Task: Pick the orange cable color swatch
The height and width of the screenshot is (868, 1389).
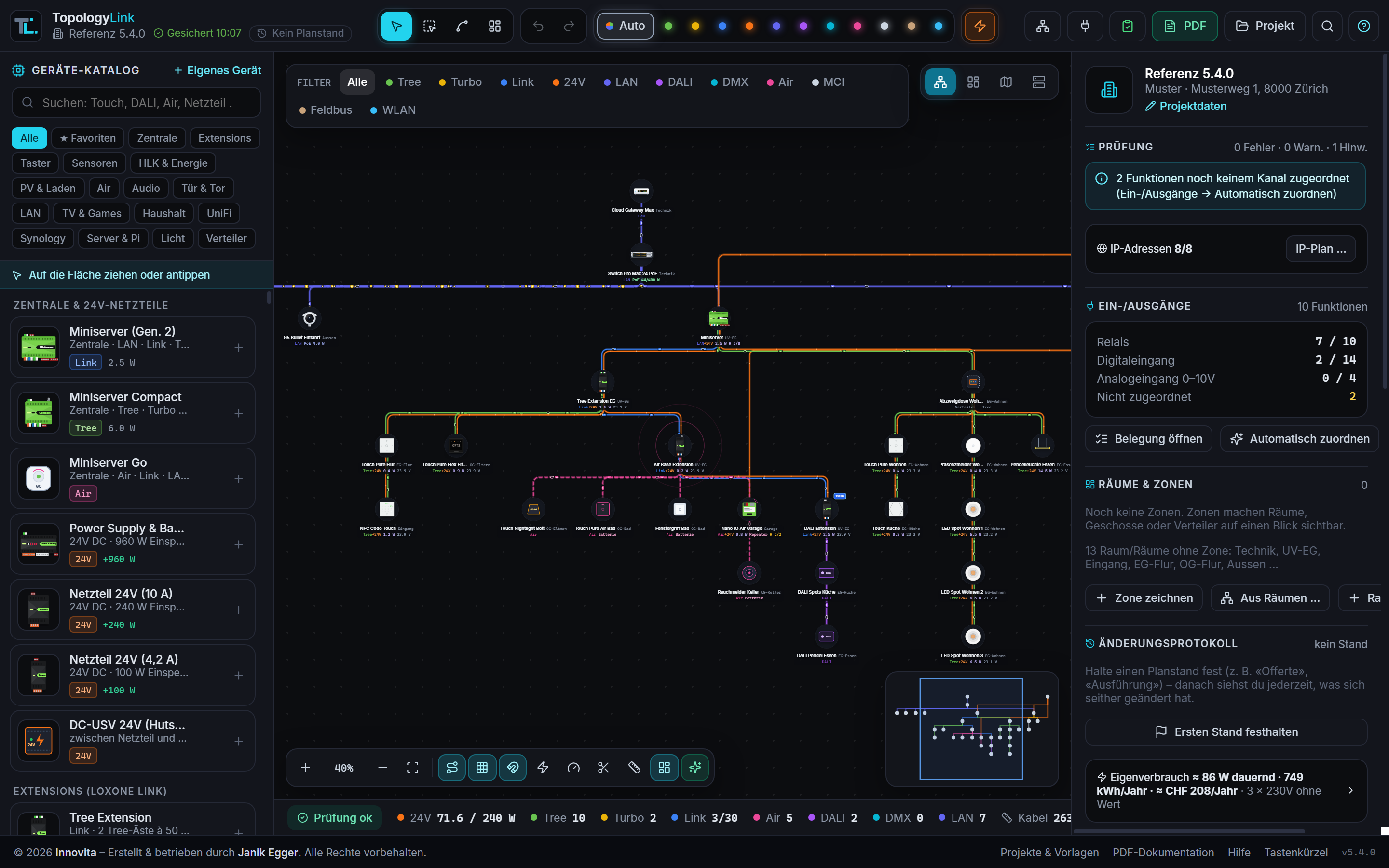Action: (x=749, y=26)
